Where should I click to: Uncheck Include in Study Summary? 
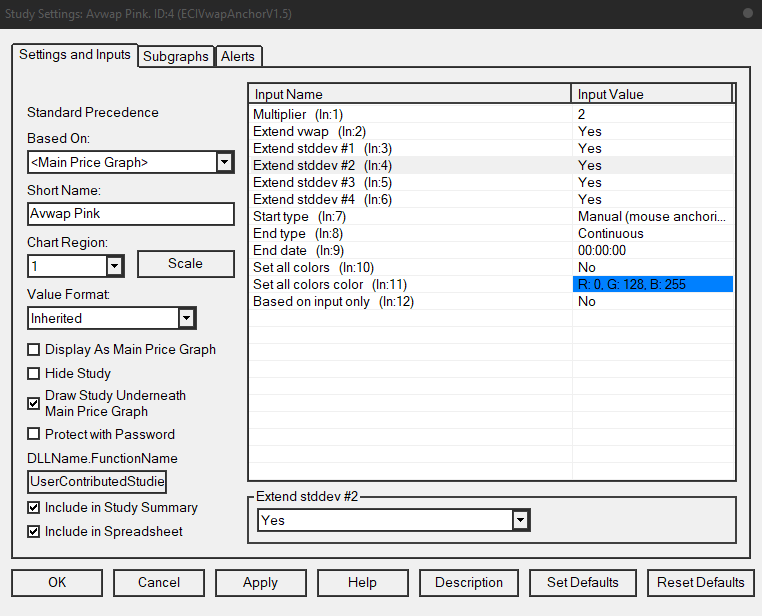point(34,508)
